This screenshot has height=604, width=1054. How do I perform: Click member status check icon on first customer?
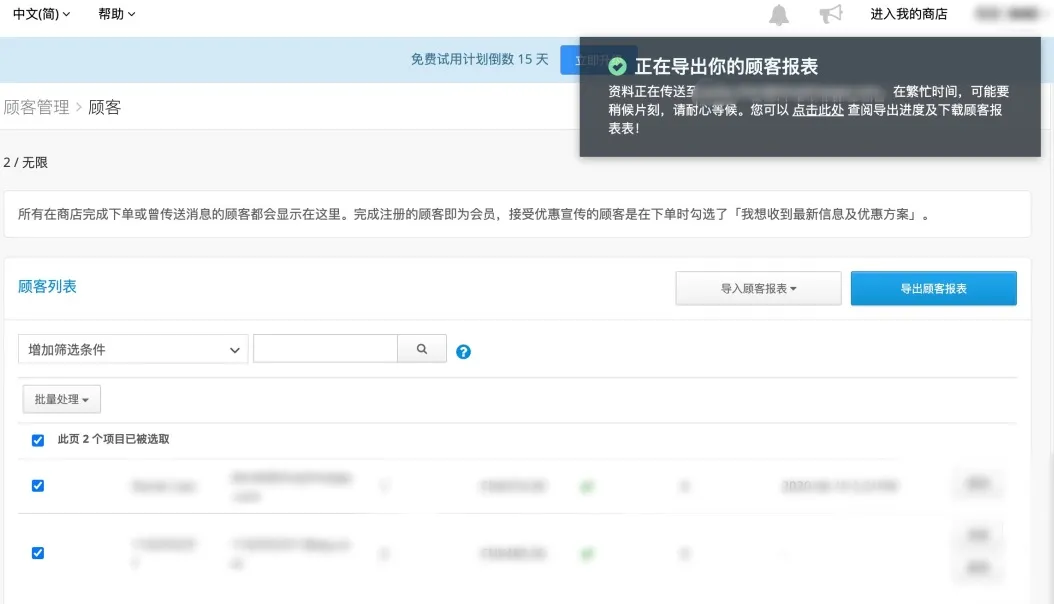pos(587,486)
